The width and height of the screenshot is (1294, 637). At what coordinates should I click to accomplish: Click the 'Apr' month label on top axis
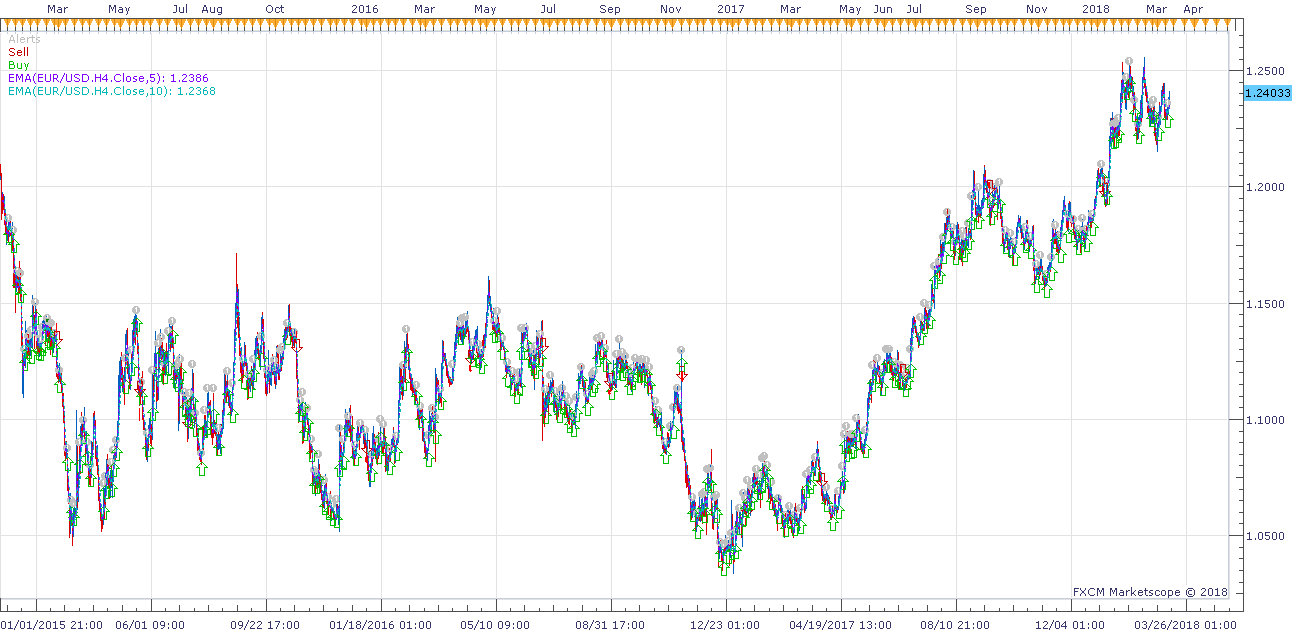click(1193, 9)
